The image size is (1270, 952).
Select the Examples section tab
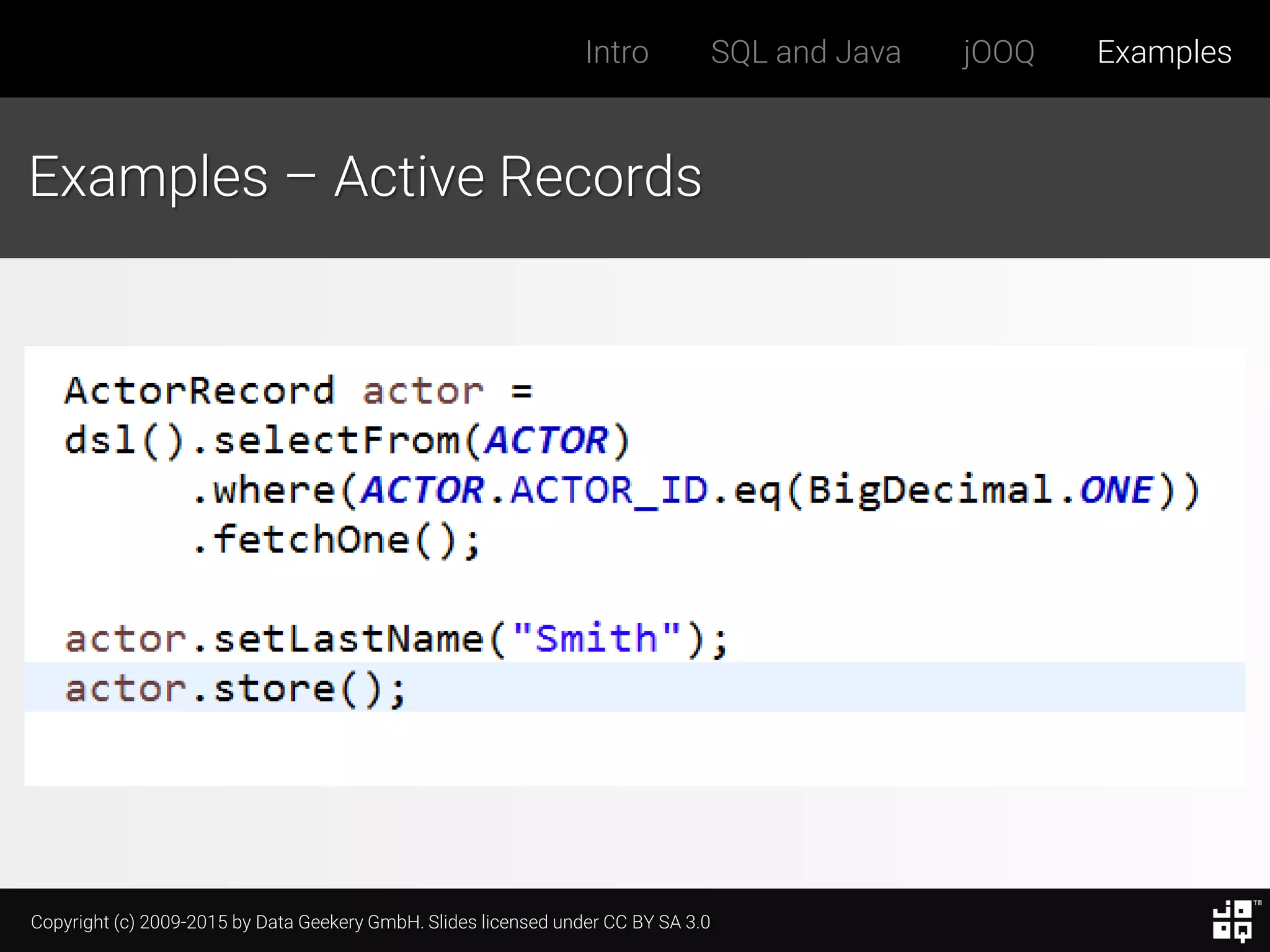[1164, 52]
